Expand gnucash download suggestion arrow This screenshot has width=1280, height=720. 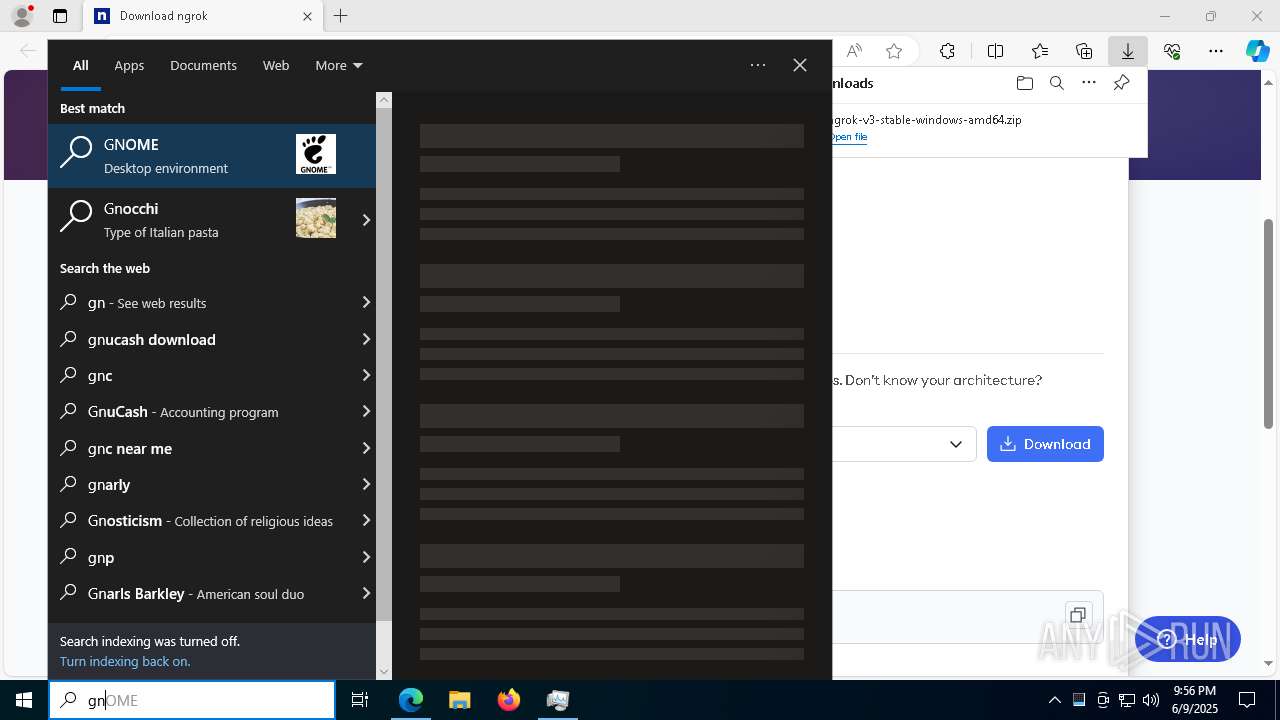(x=366, y=339)
